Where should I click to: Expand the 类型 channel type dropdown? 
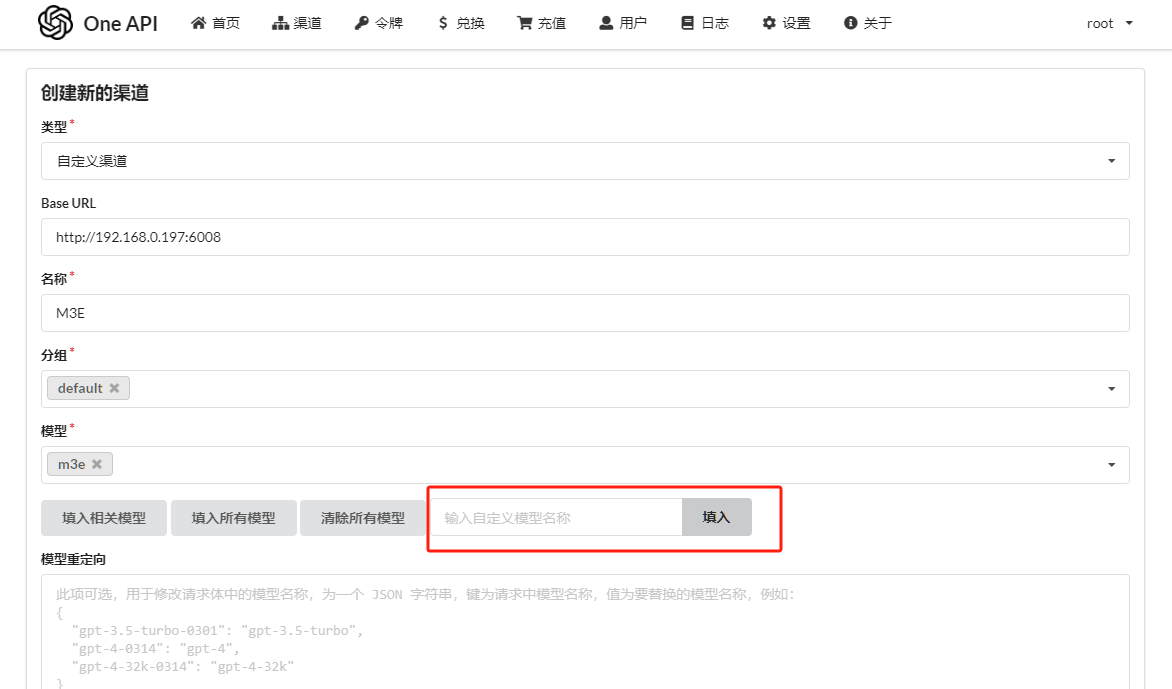[1110, 160]
